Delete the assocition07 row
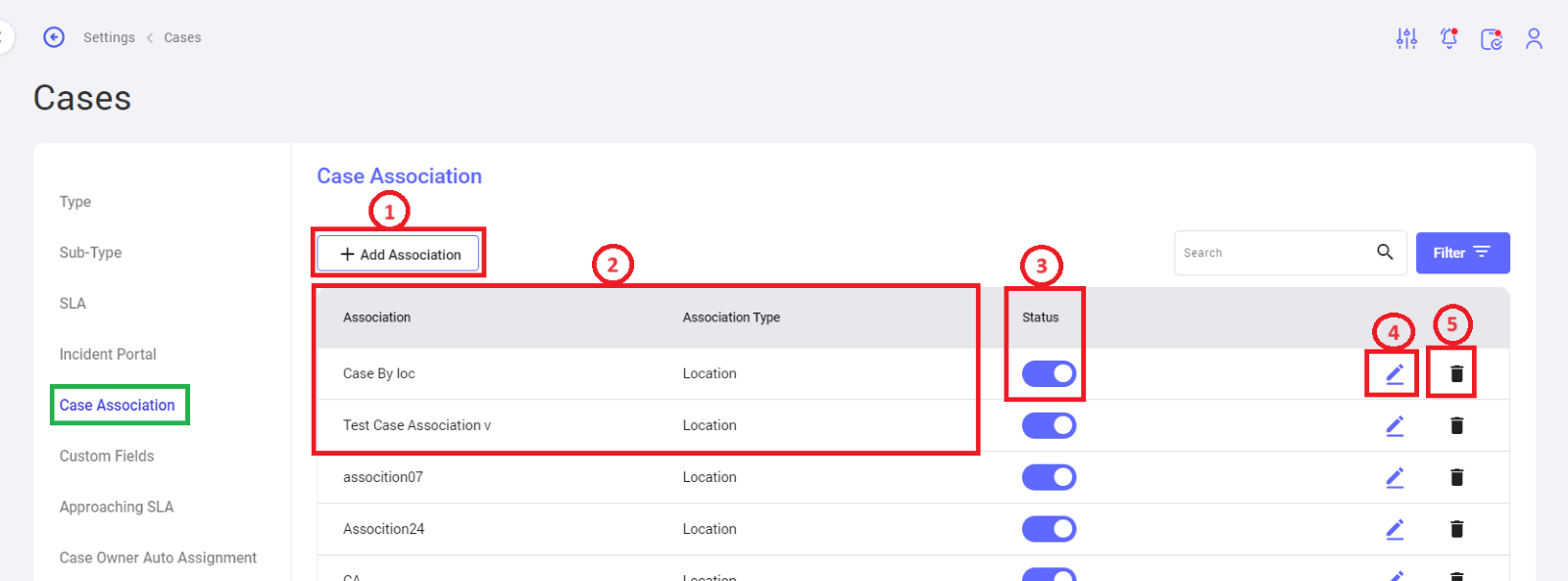Image resolution: width=1568 pixels, height=581 pixels. 1456,477
